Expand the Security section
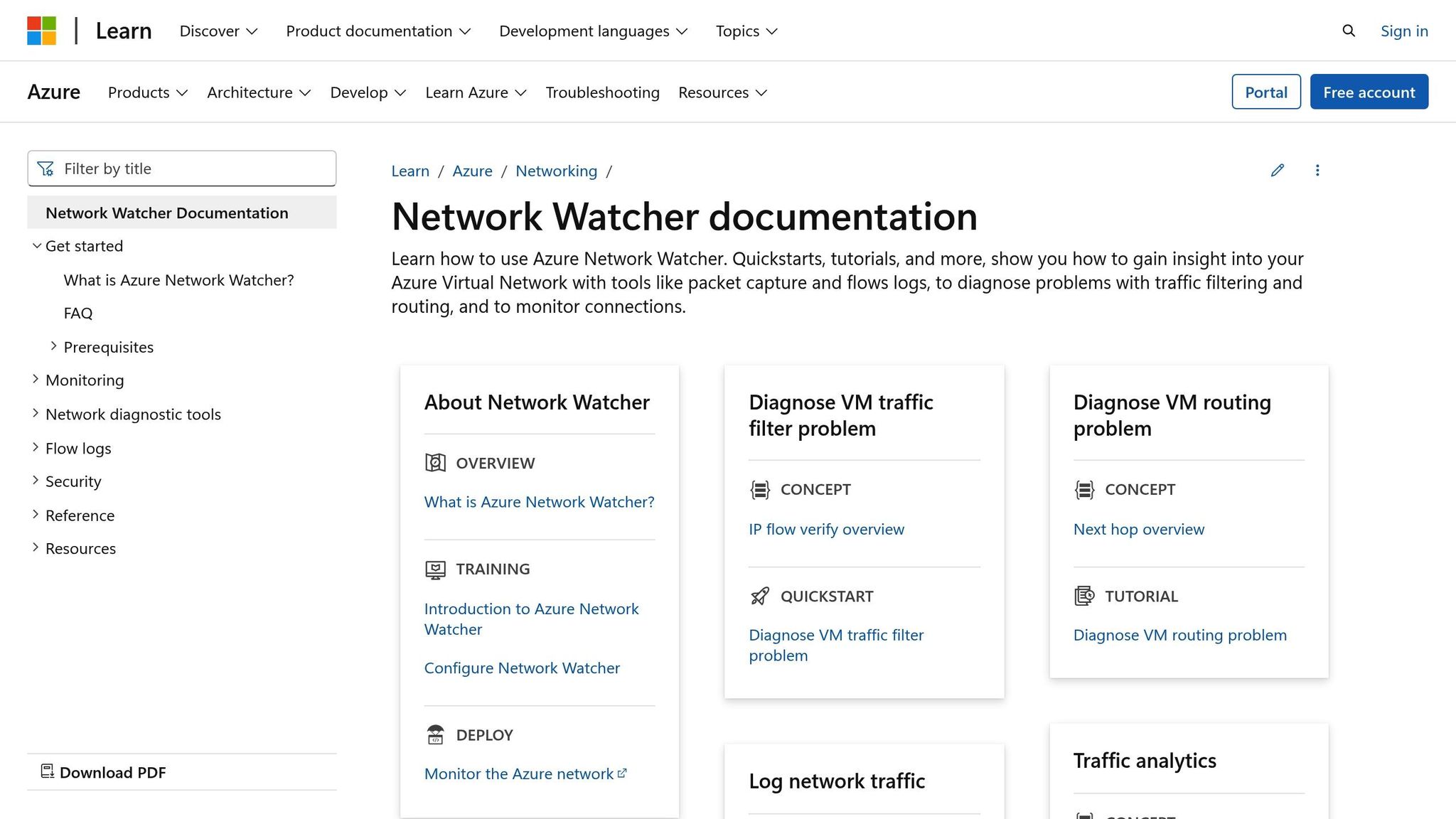The image size is (1456, 819). 36,481
